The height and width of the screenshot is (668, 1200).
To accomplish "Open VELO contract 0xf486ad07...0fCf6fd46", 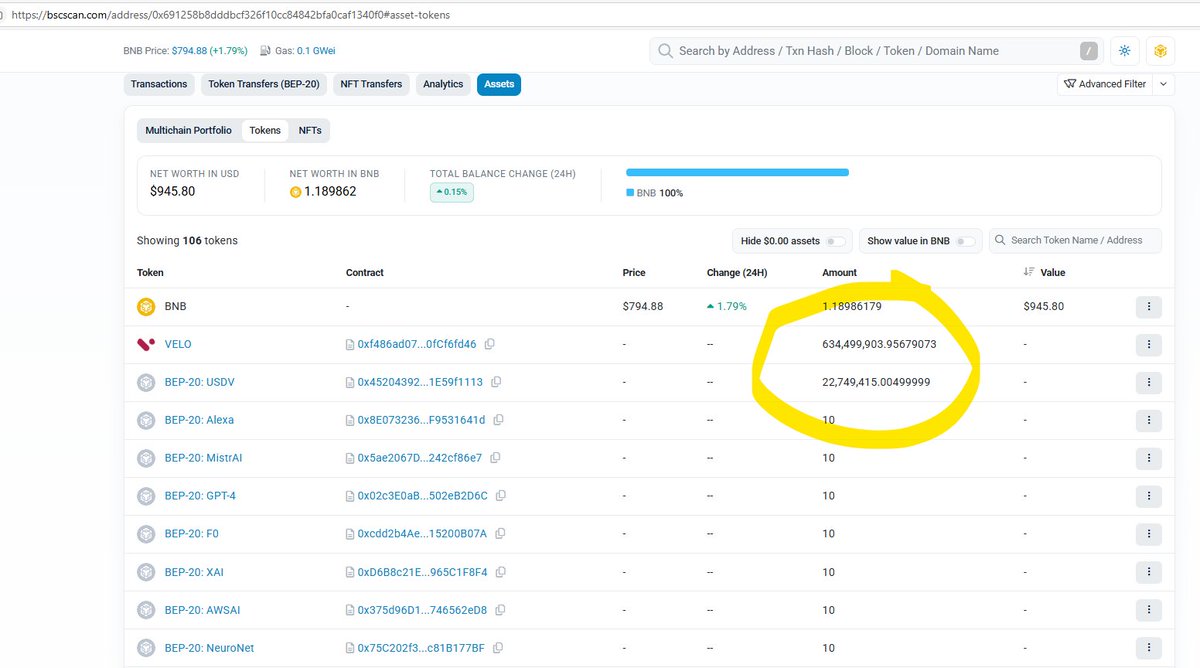I will [x=417, y=344].
